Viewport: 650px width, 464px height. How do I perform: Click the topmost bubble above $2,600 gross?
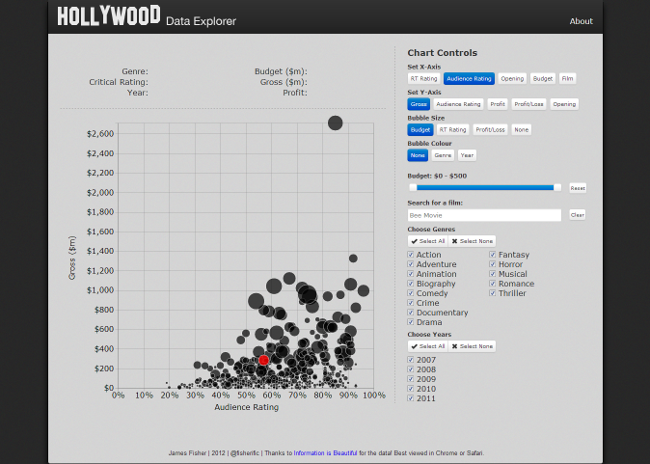(335, 123)
